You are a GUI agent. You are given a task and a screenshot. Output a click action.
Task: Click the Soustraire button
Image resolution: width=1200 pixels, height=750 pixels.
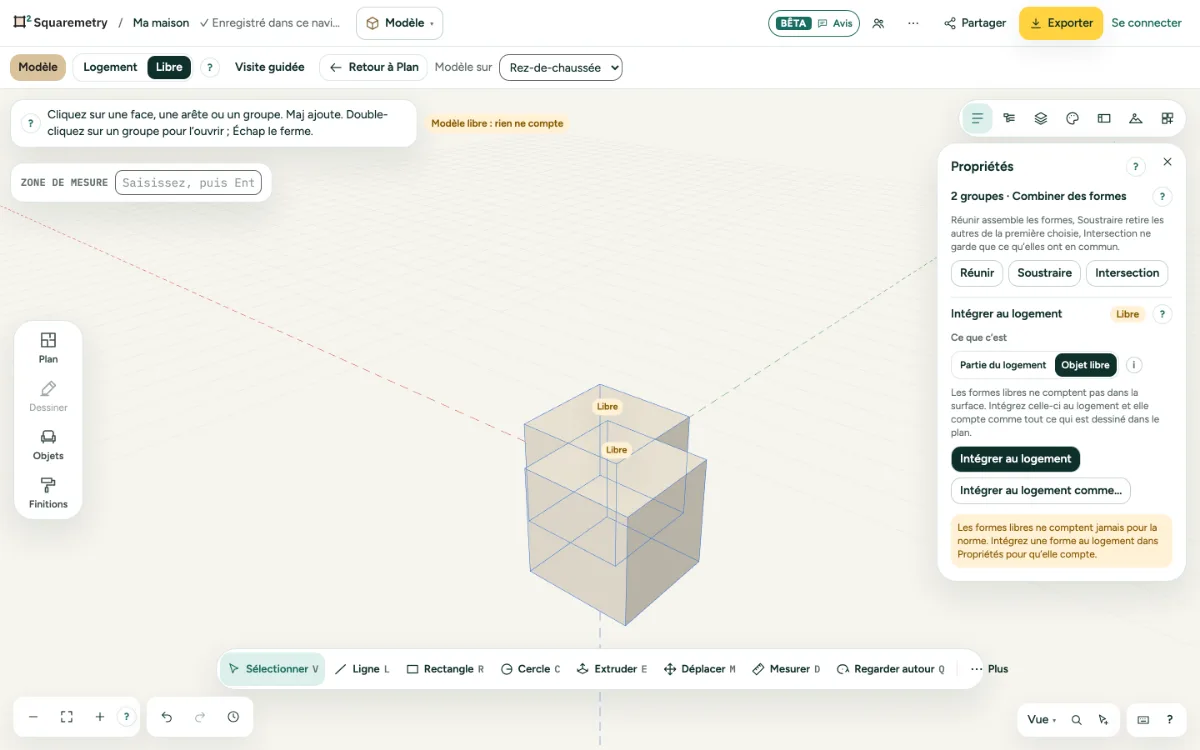click(1044, 273)
